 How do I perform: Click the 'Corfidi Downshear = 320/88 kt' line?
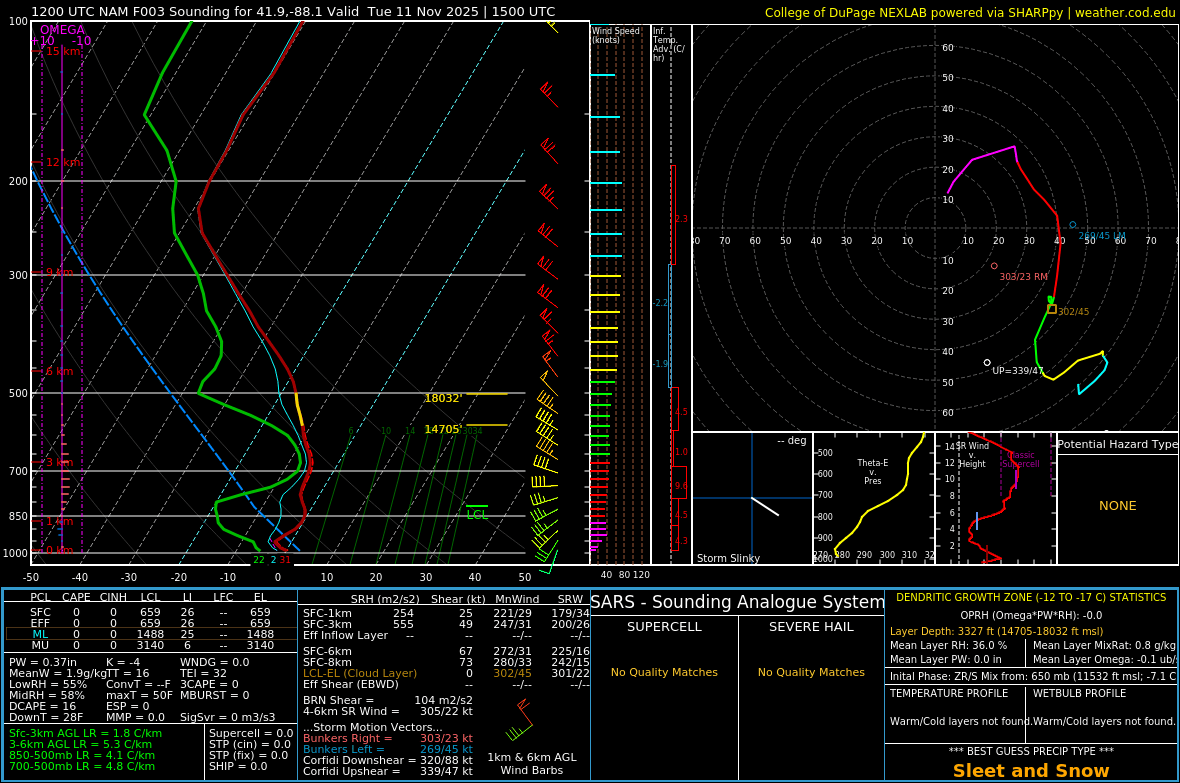(x=388, y=760)
